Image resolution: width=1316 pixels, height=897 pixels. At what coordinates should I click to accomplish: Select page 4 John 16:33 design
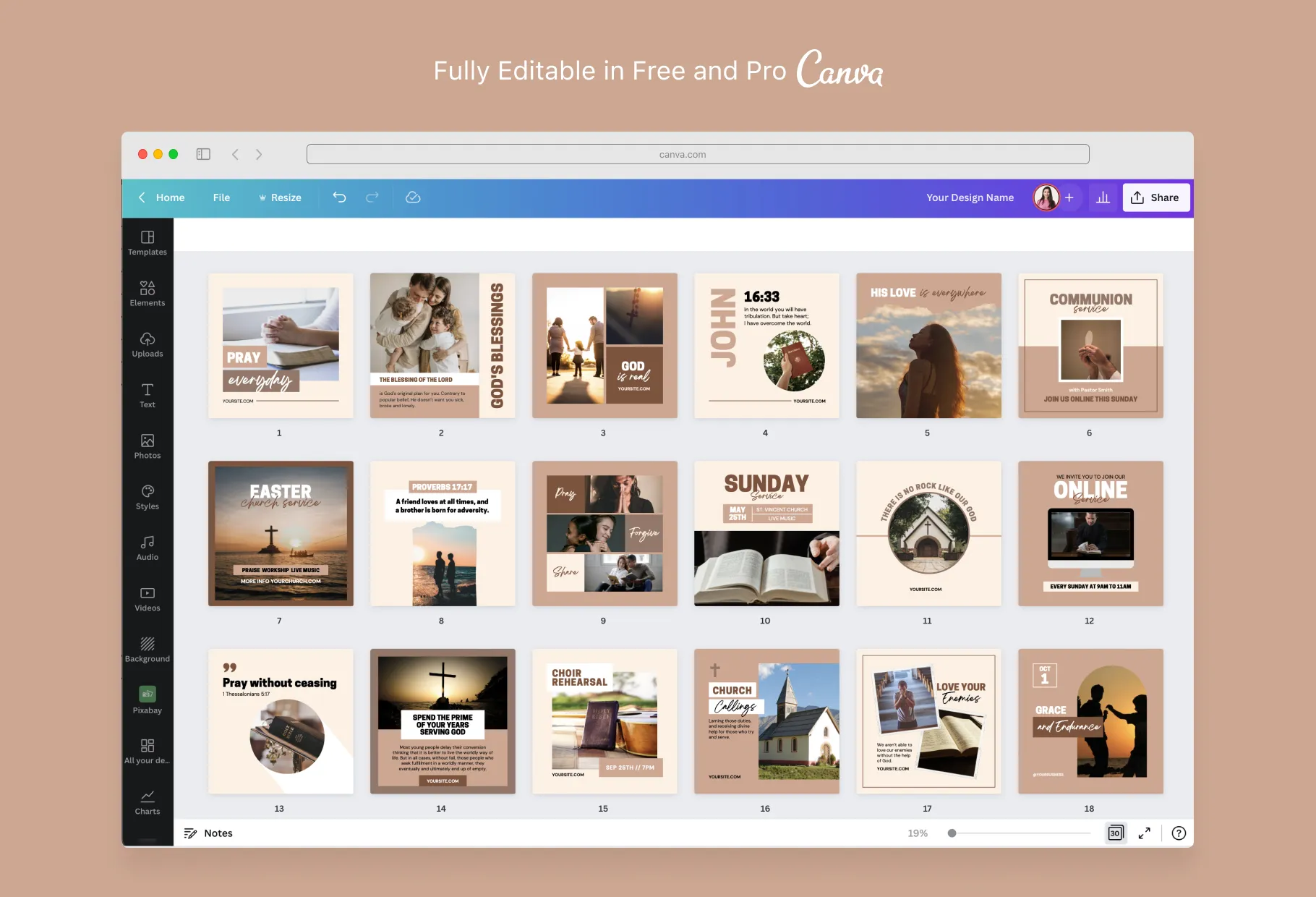pyautogui.click(x=766, y=345)
